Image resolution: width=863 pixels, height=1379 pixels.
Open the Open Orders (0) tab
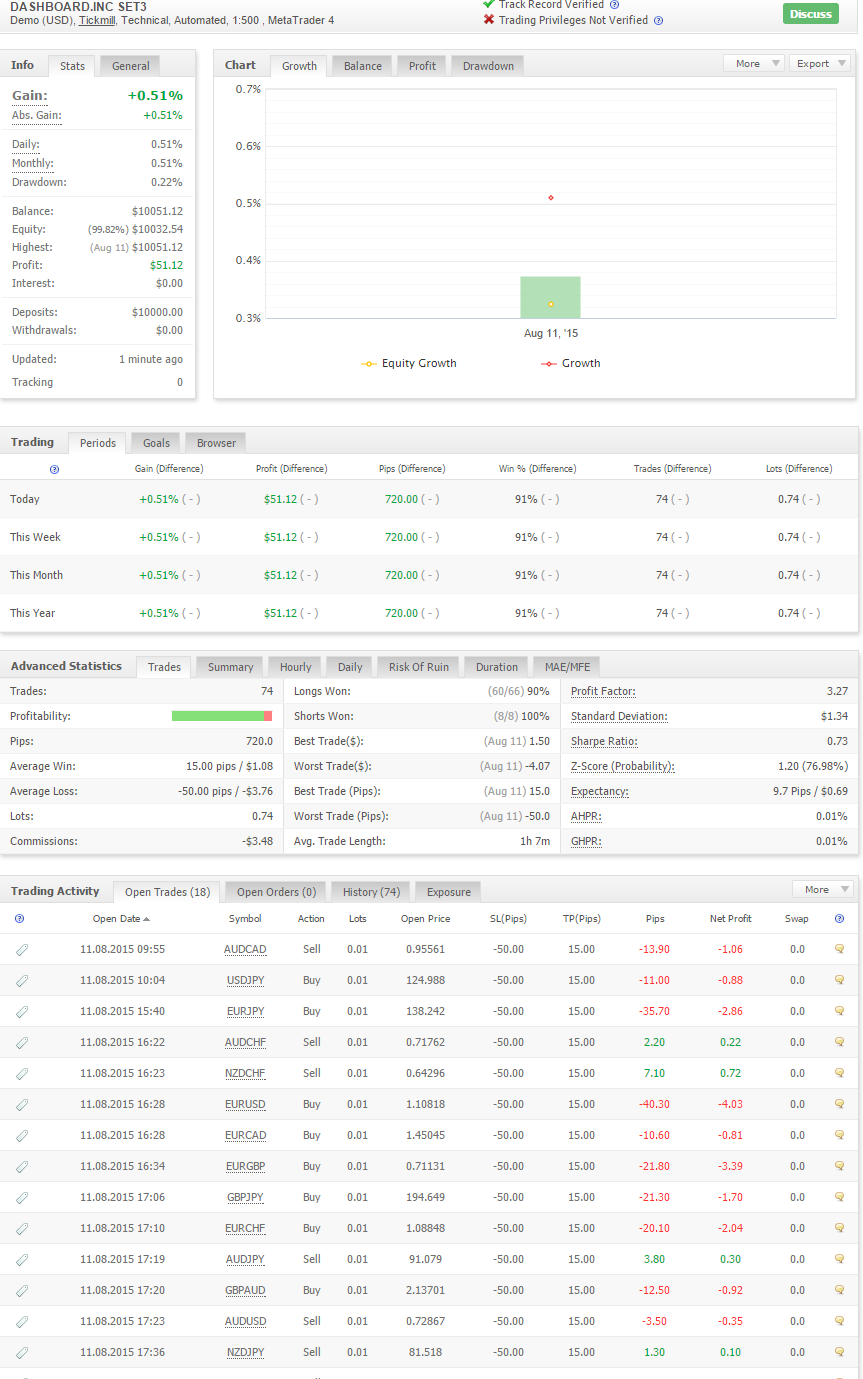click(x=276, y=892)
